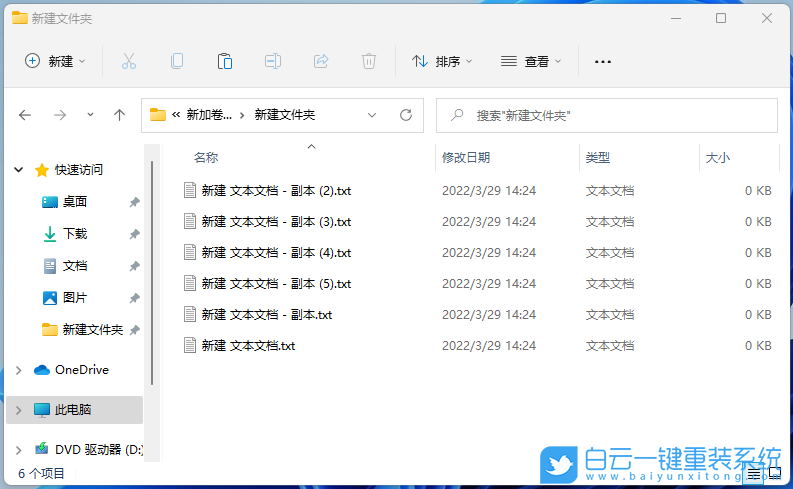This screenshot has width=793, height=489.
Task: Click the Cut scissors icon
Action: pos(129,62)
